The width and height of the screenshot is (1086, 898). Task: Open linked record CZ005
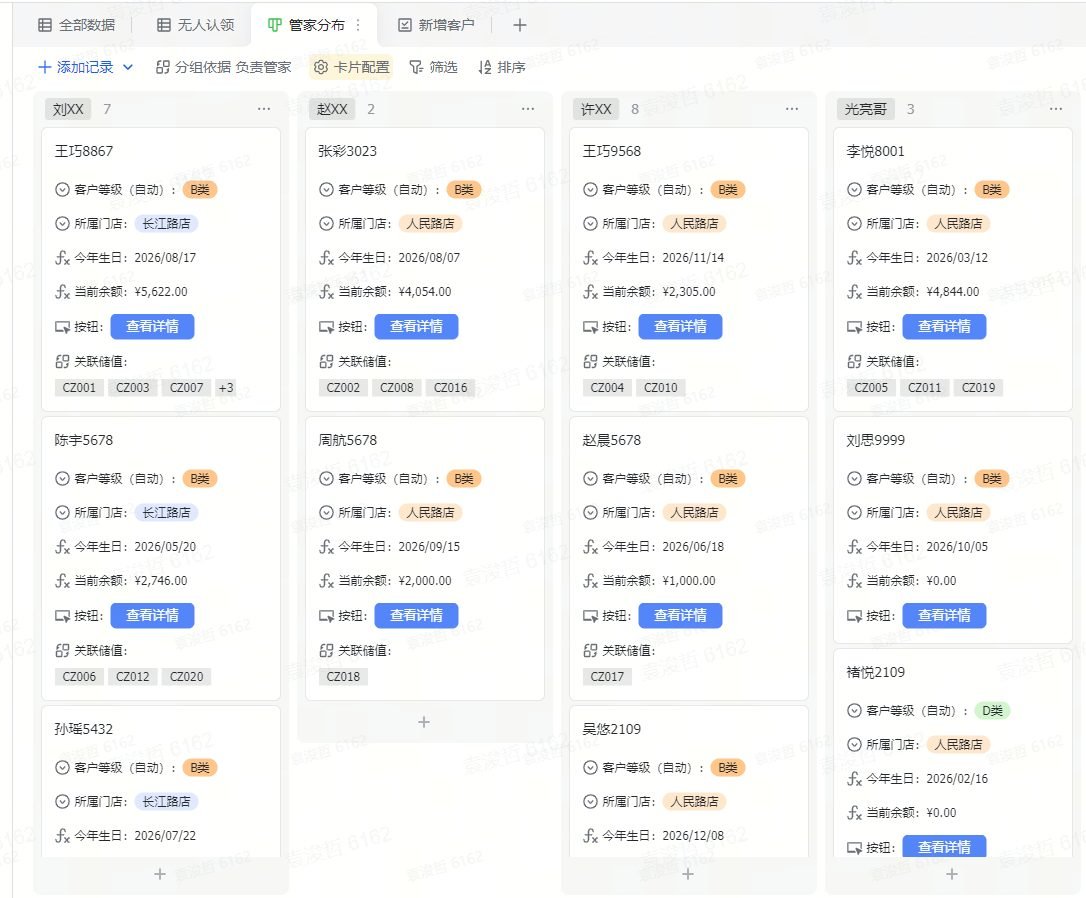(x=871, y=388)
